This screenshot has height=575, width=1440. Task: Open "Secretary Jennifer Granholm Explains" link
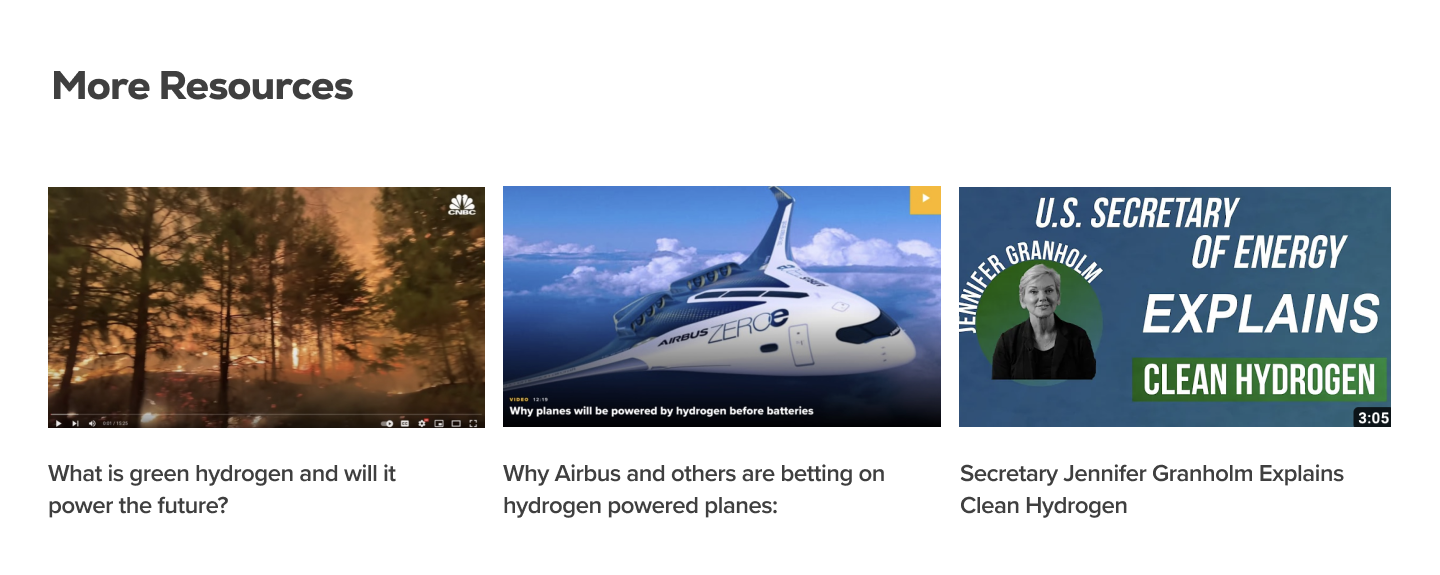(1152, 489)
